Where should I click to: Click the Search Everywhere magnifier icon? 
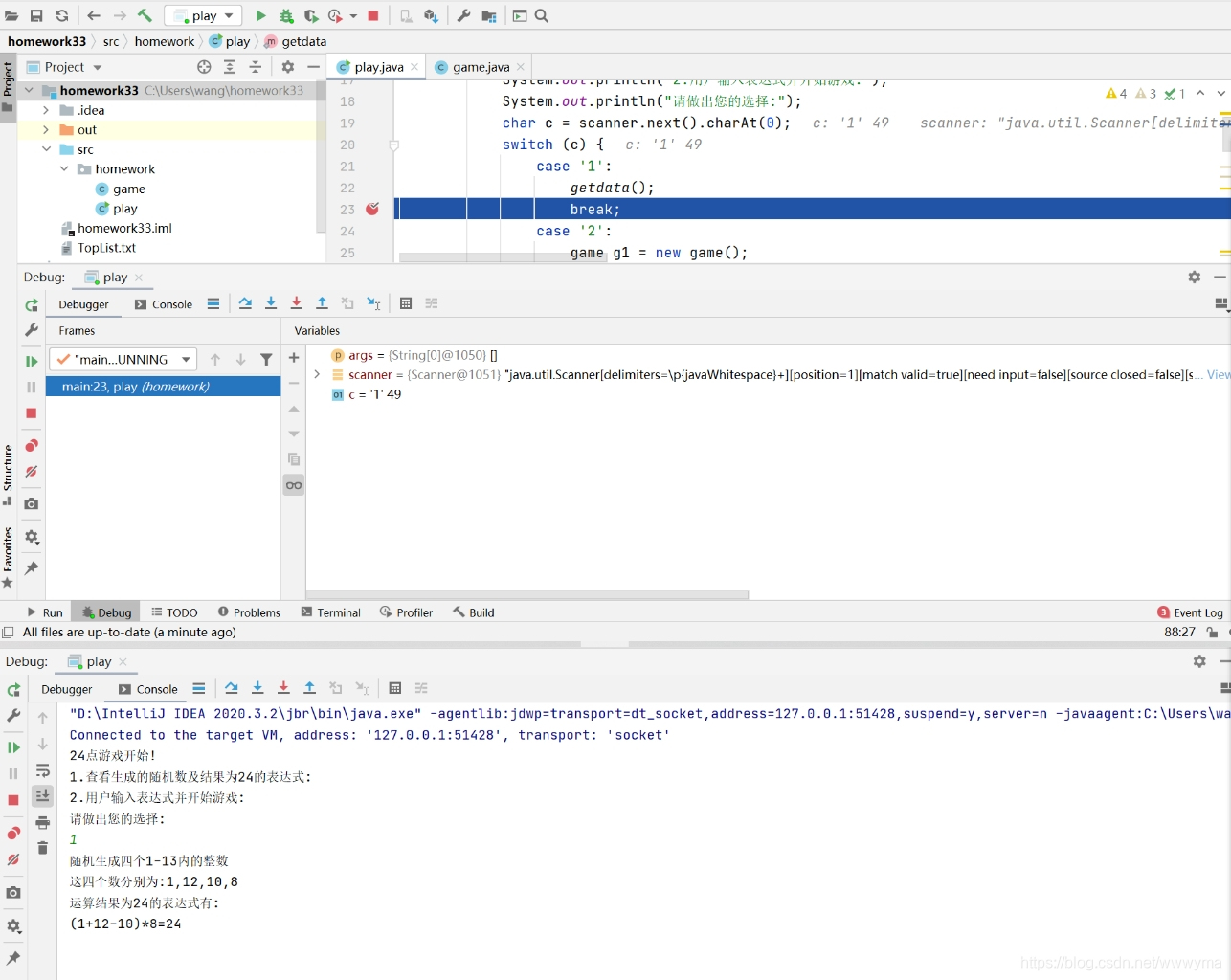542,15
